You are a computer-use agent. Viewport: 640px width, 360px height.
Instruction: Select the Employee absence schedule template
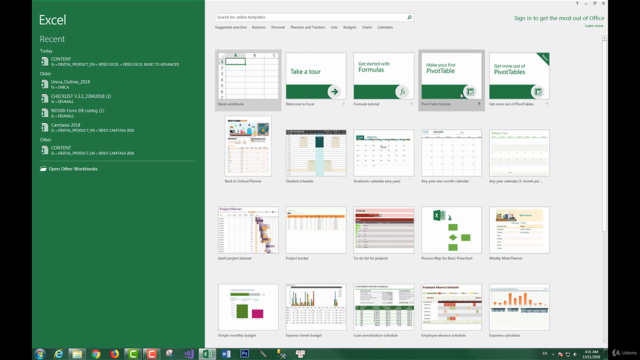pos(451,307)
